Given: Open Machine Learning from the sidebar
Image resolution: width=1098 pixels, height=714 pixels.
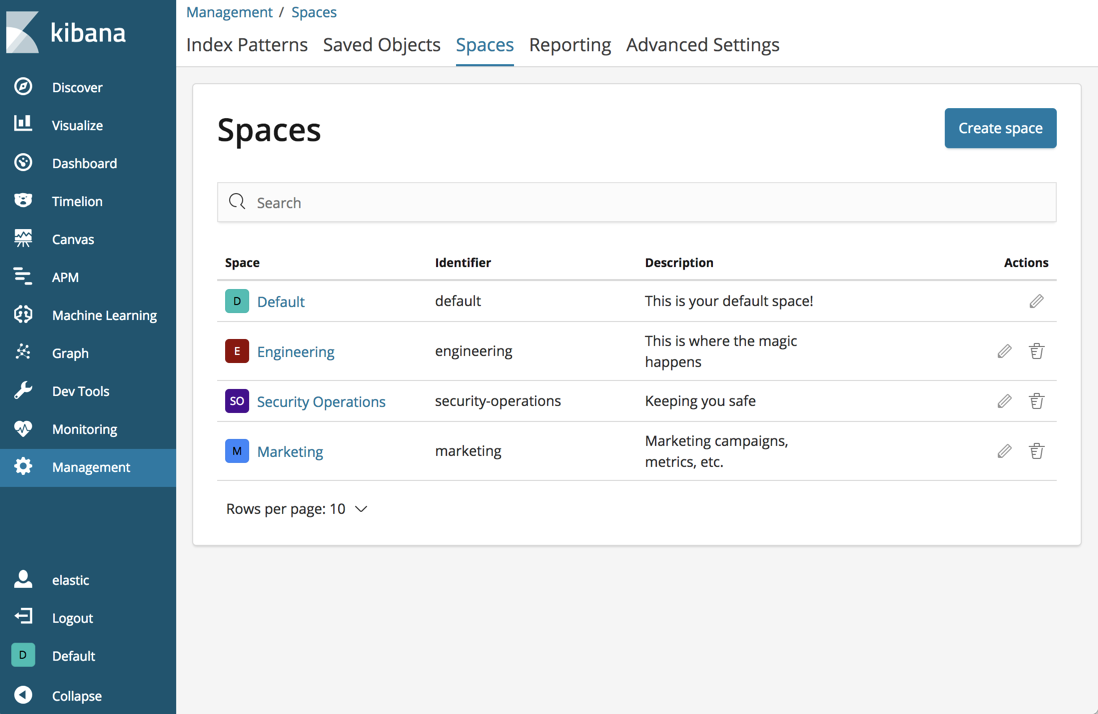Looking at the screenshot, I should pos(22,314).
